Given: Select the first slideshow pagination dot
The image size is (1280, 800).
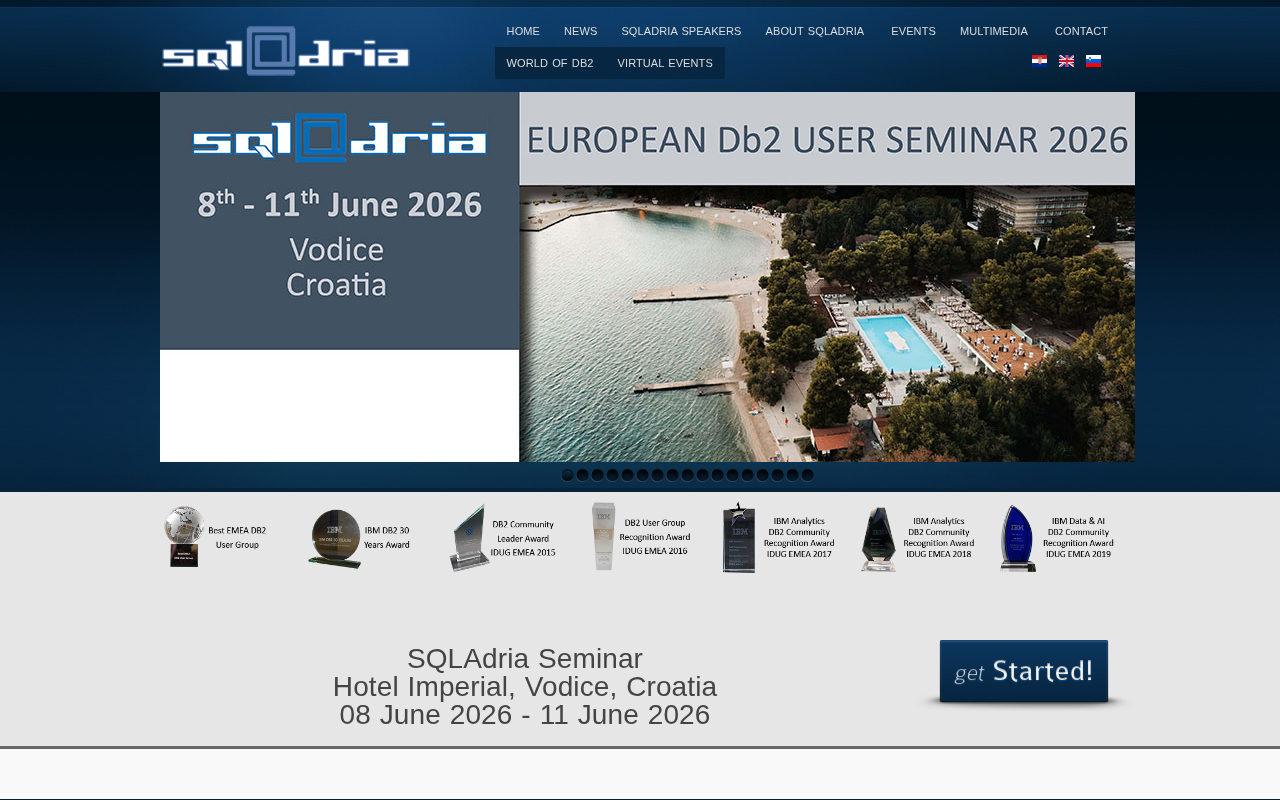Looking at the screenshot, I should [568, 475].
